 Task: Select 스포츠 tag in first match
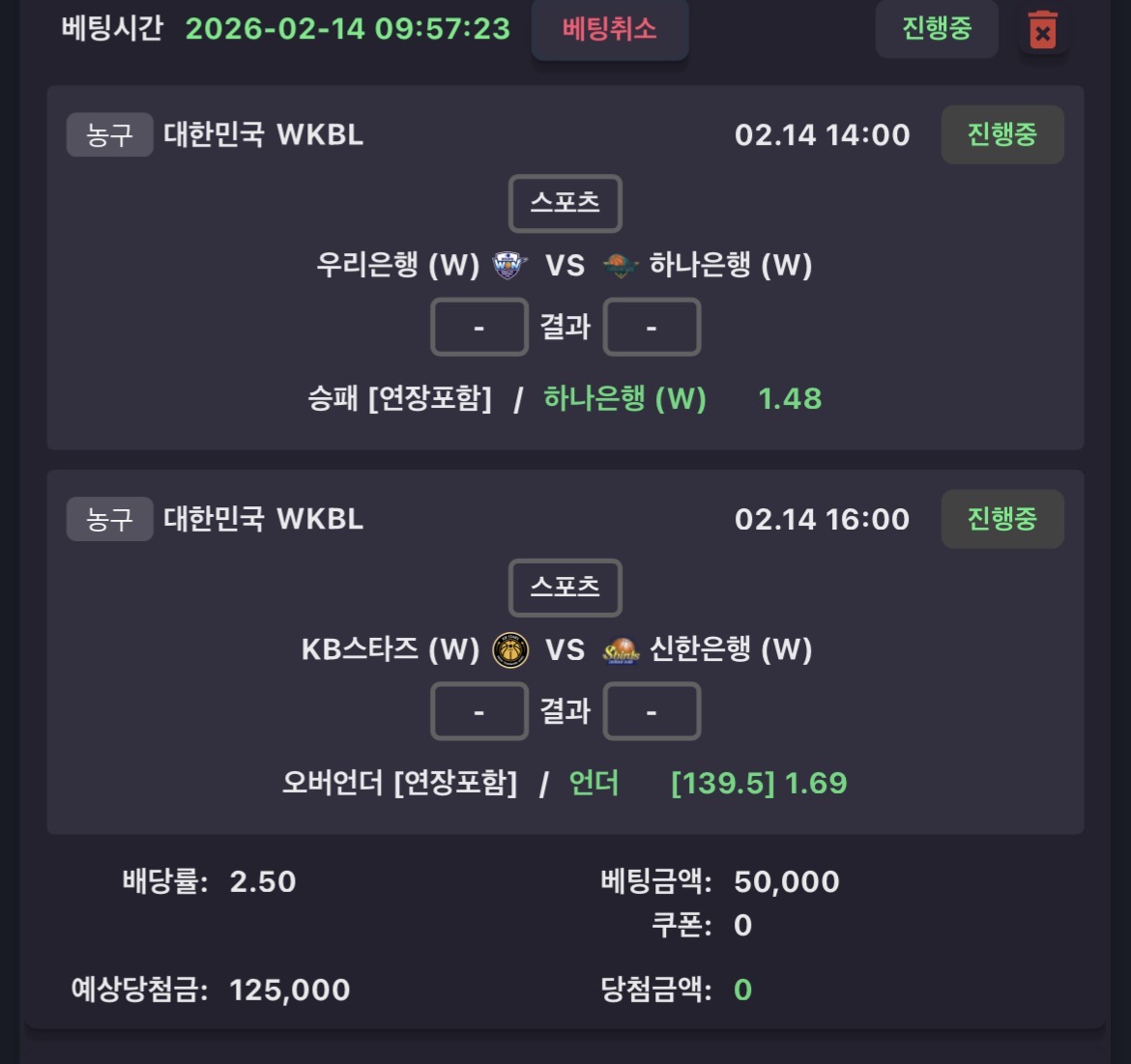point(565,203)
